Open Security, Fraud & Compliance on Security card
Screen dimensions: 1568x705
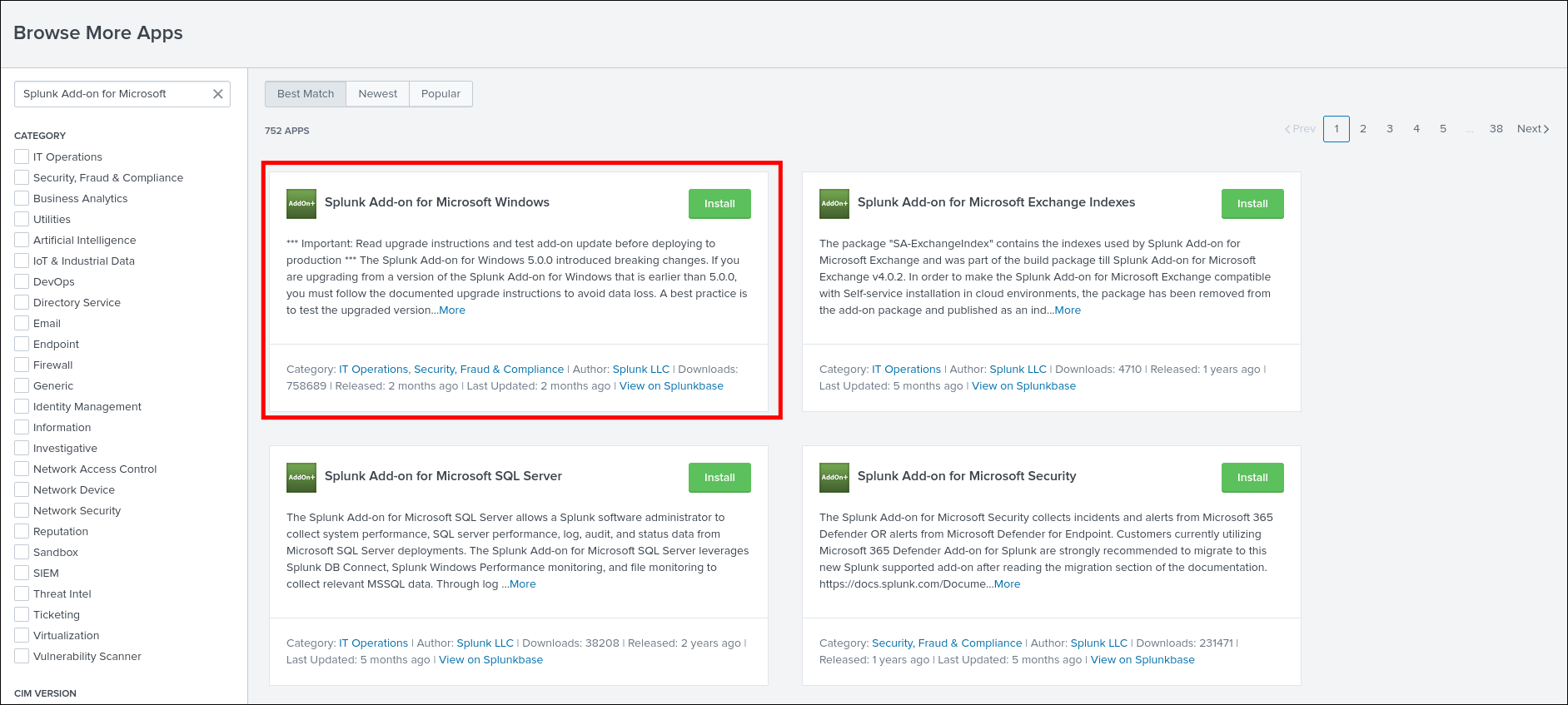pos(947,643)
